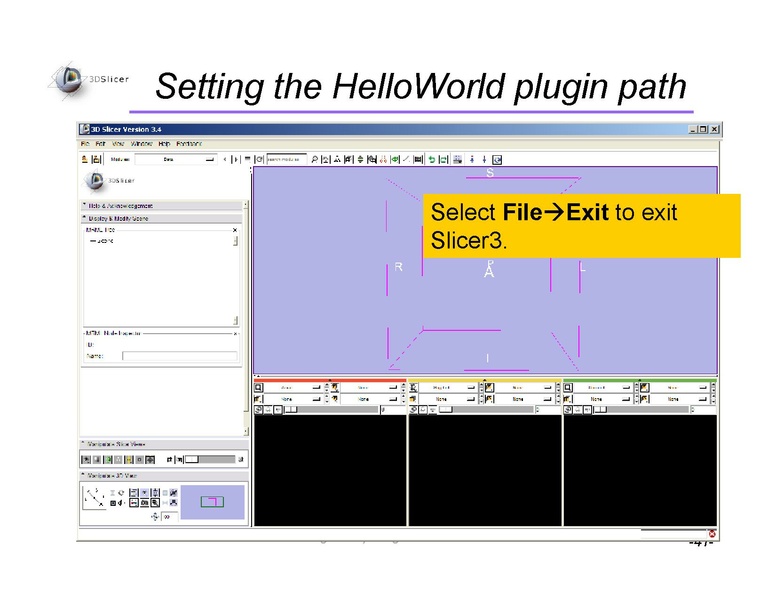Toggle the yellow icon in Manipulate Slice Views
Image resolution: width=776 pixels, height=600 pixels.
click(129, 460)
